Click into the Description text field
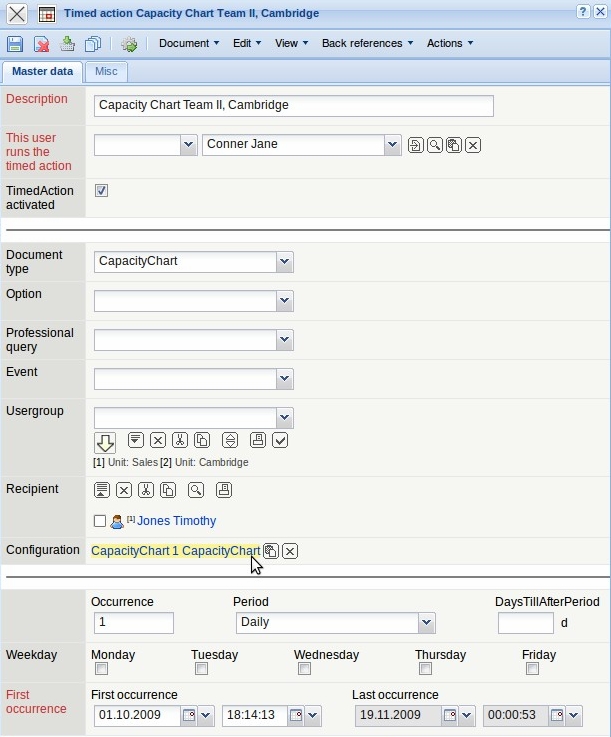The width and height of the screenshot is (611, 737). click(x=293, y=106)
